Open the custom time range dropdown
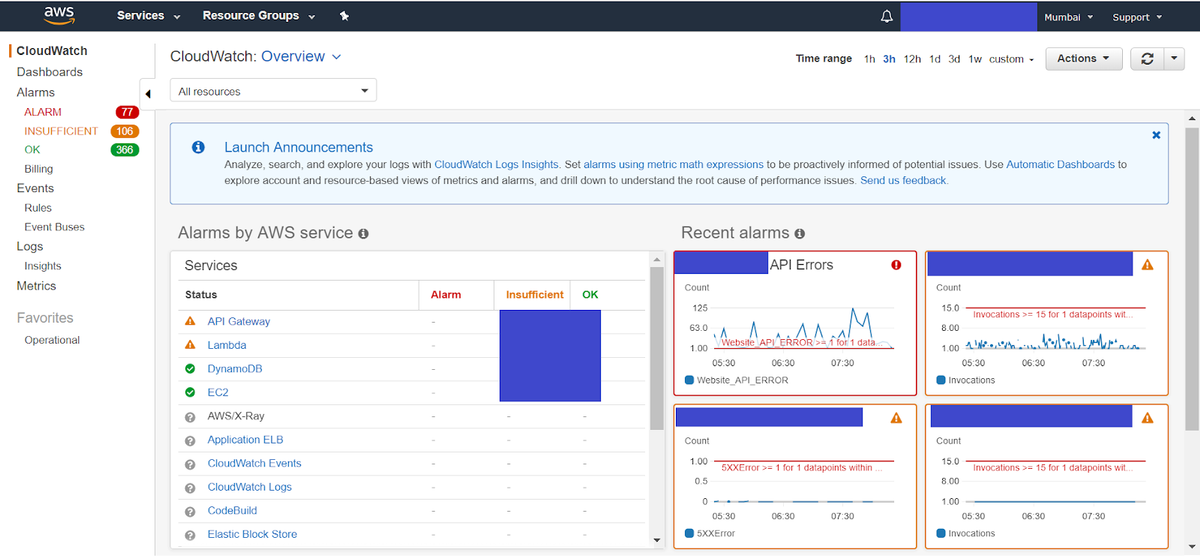Viewport: 1200px width, 559px height. pos(1012,59)
